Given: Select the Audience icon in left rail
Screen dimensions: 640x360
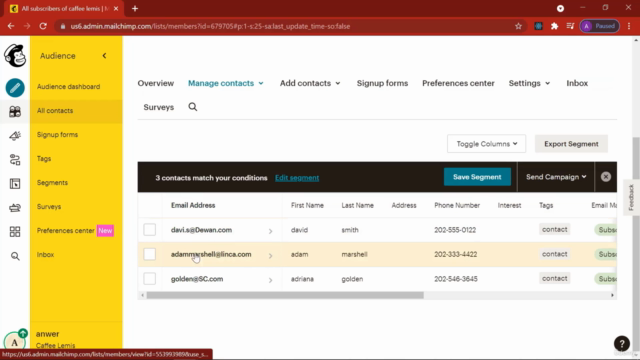Looking at the screenshot, I should (x=15, y=111).
